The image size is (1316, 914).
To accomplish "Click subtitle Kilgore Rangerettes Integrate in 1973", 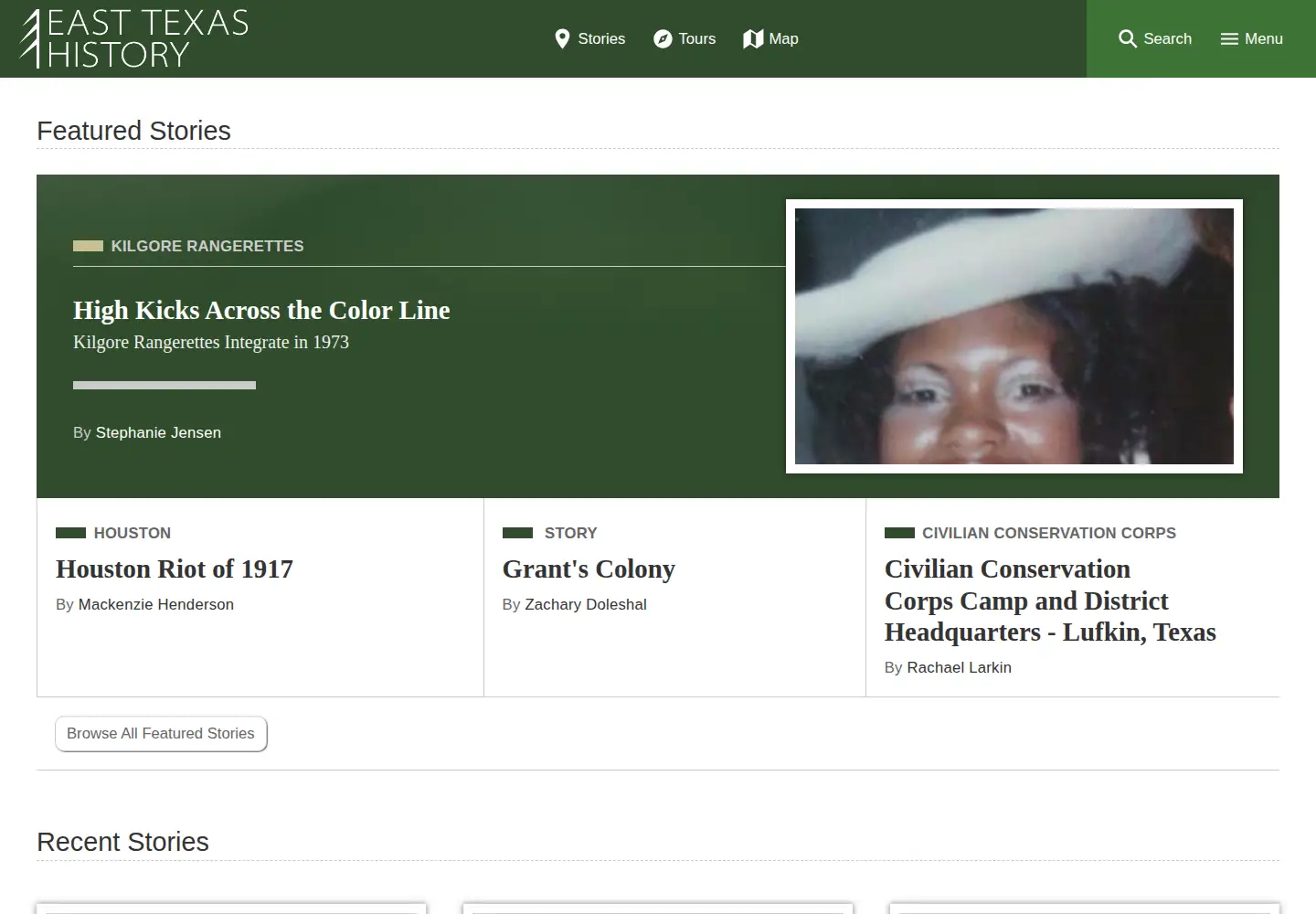I will (211, 342).
